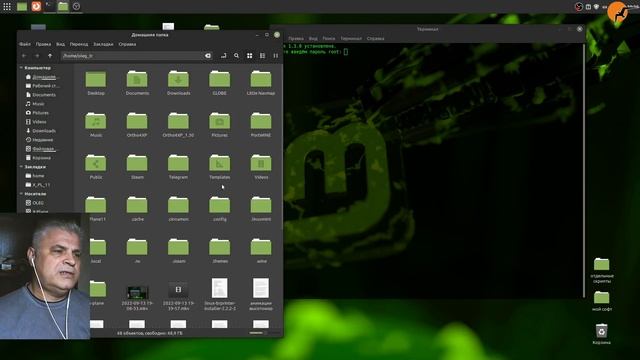Open the Поиск menu in Terminal window
The image size is (640, 360).
click(x=329, y=38)
